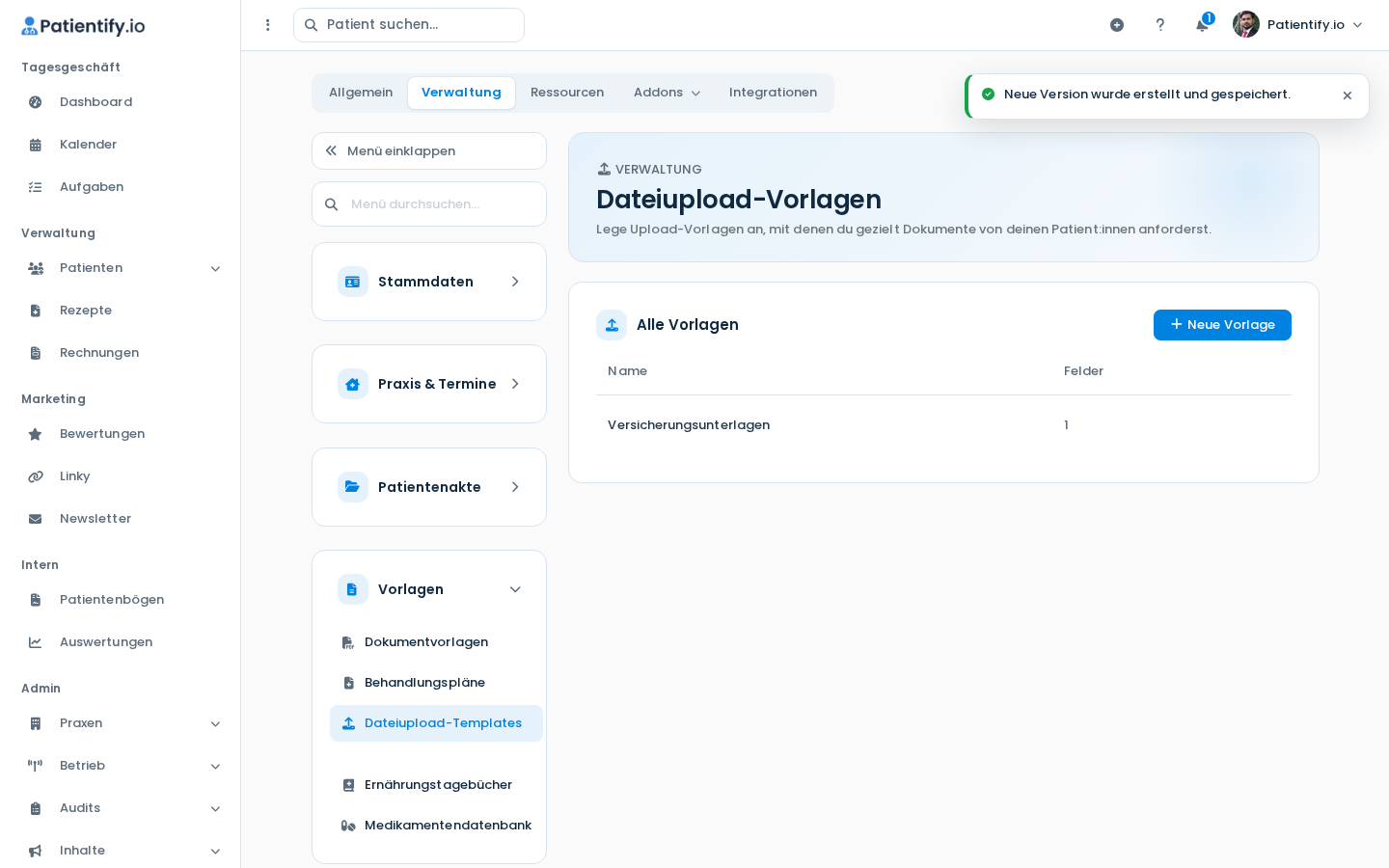Click the Auswertungen chart icon
Screen dimensions: 1389x868
pos(36,642)
